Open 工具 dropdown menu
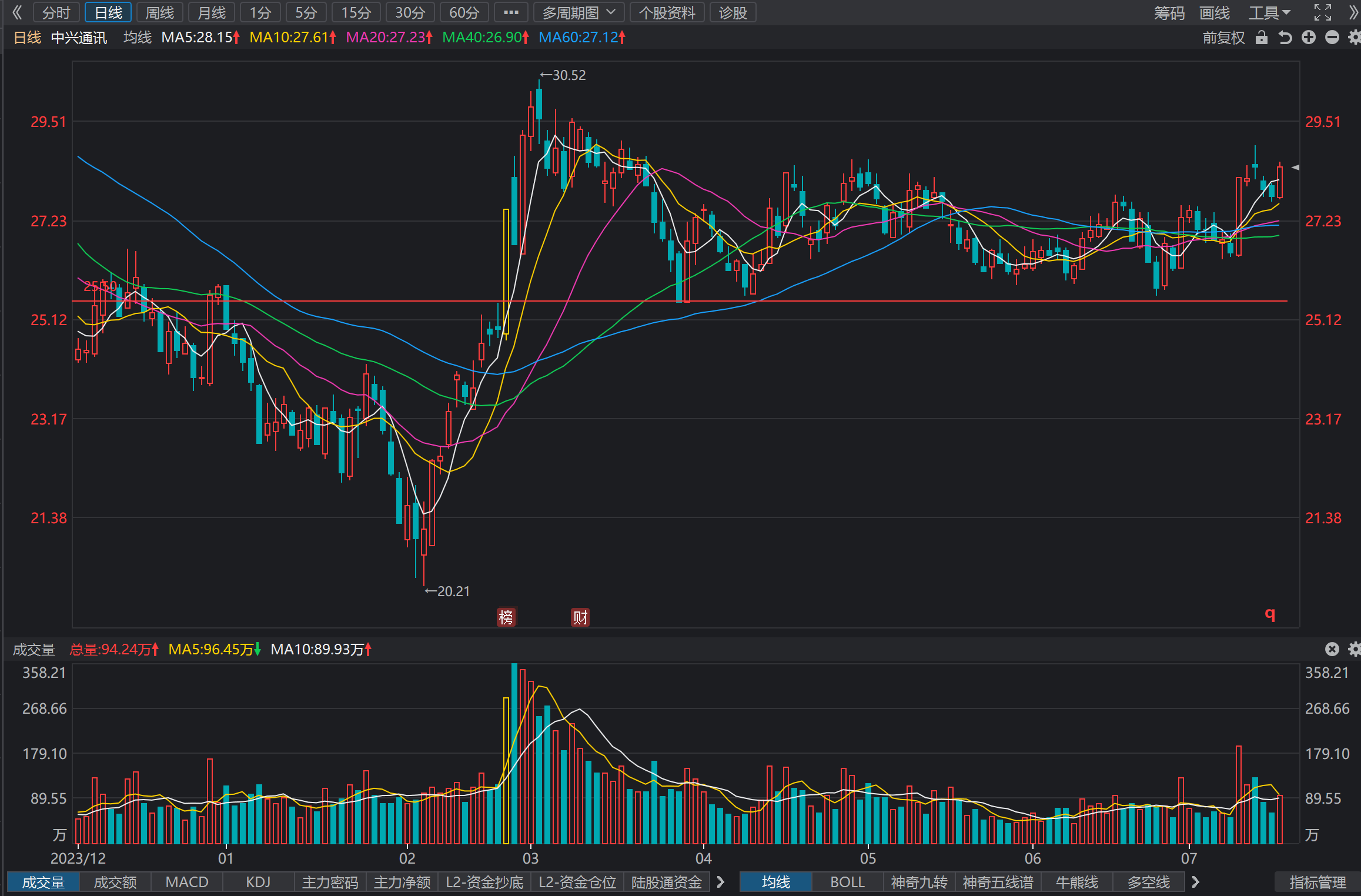This screenshot has height=896, width=1361. click(1269, 12)
